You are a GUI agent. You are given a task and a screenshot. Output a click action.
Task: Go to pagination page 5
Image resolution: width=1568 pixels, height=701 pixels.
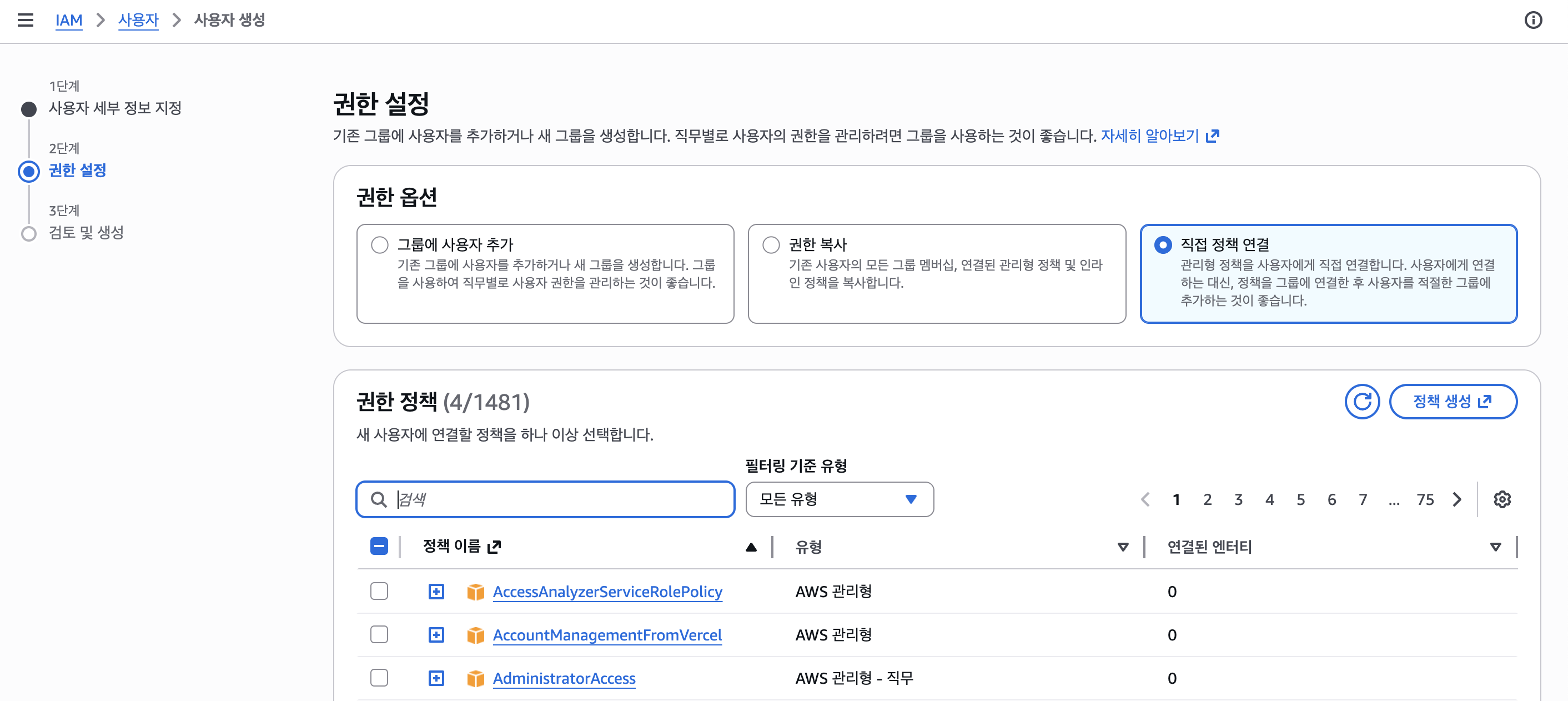(1300, 499)
